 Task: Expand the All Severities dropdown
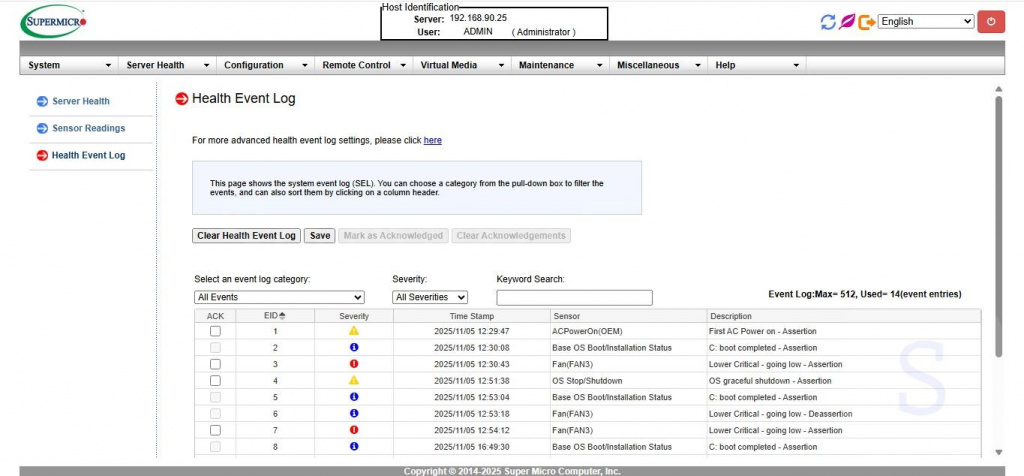(430, 297)
